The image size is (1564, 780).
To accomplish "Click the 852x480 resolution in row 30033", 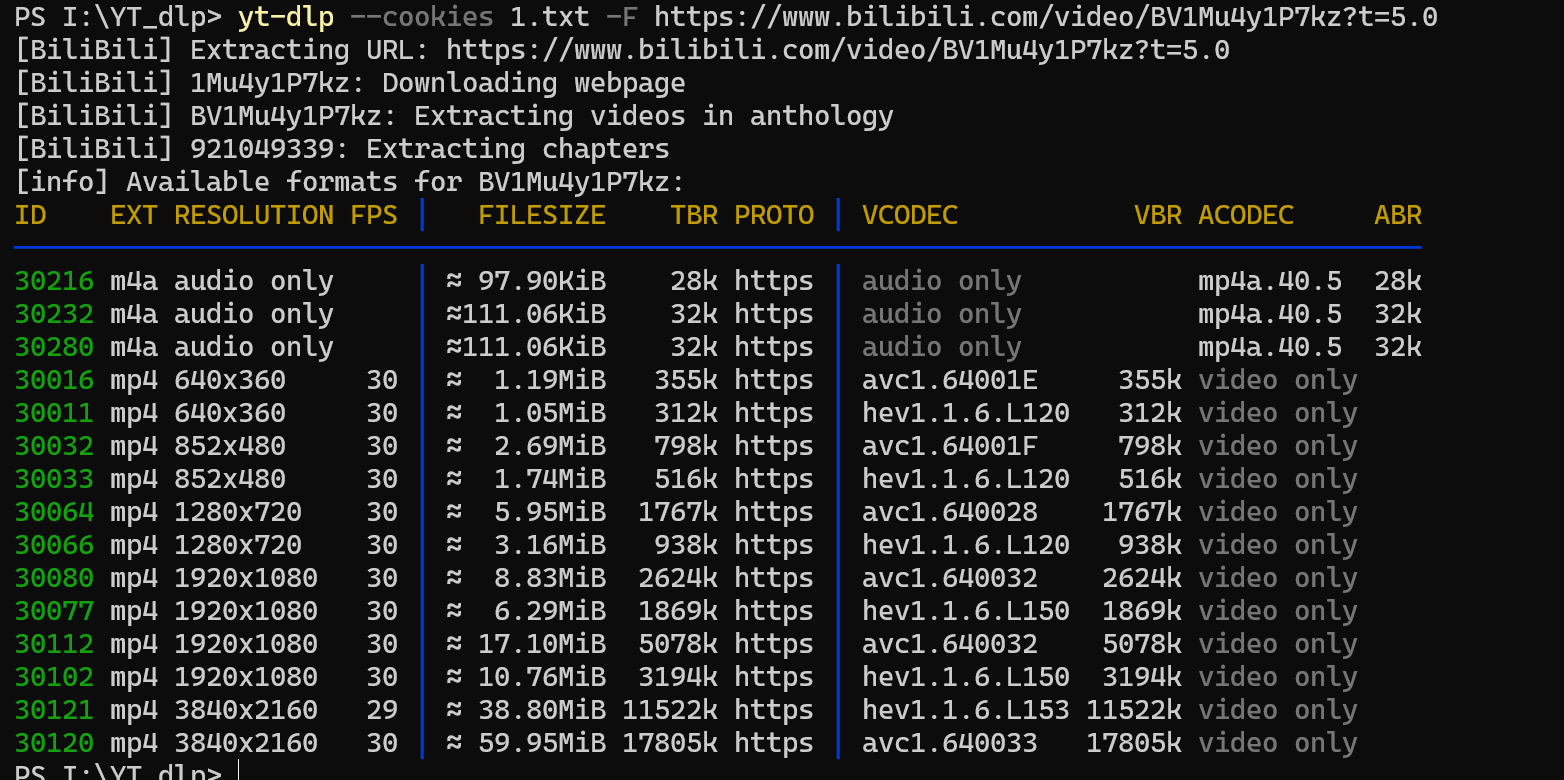I will (230, 479).
